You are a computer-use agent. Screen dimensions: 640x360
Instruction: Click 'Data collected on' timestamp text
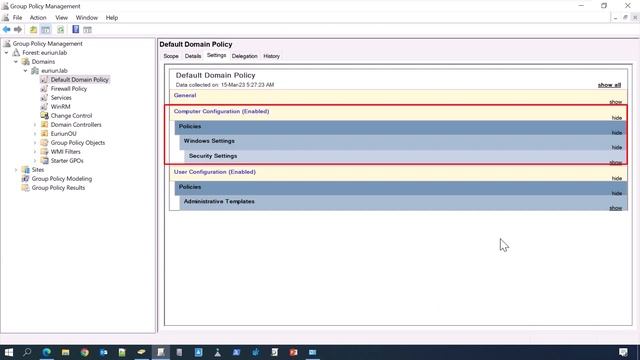(x=225, y=85)
